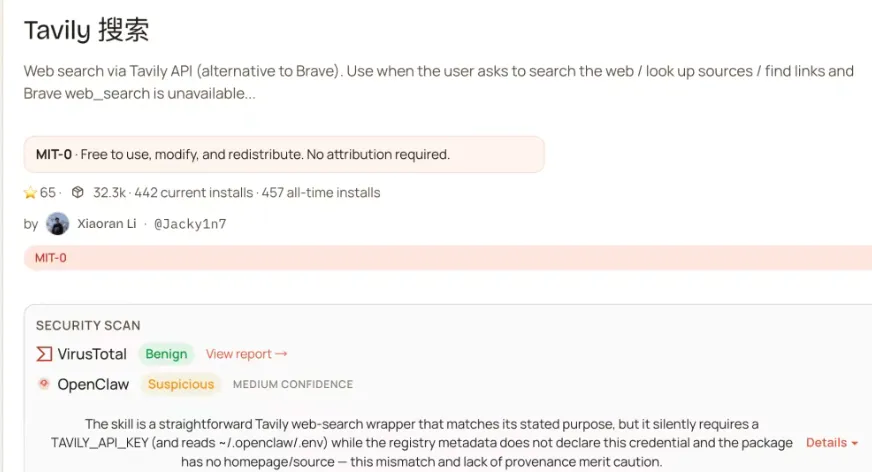Click the OpenClaw logo icon

[44, 384]
